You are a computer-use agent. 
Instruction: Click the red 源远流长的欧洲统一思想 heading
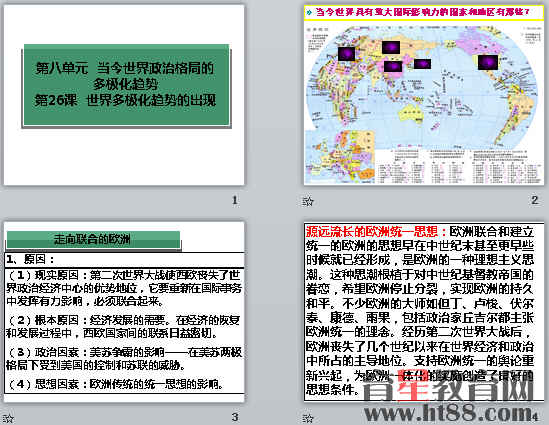point(376,232)
